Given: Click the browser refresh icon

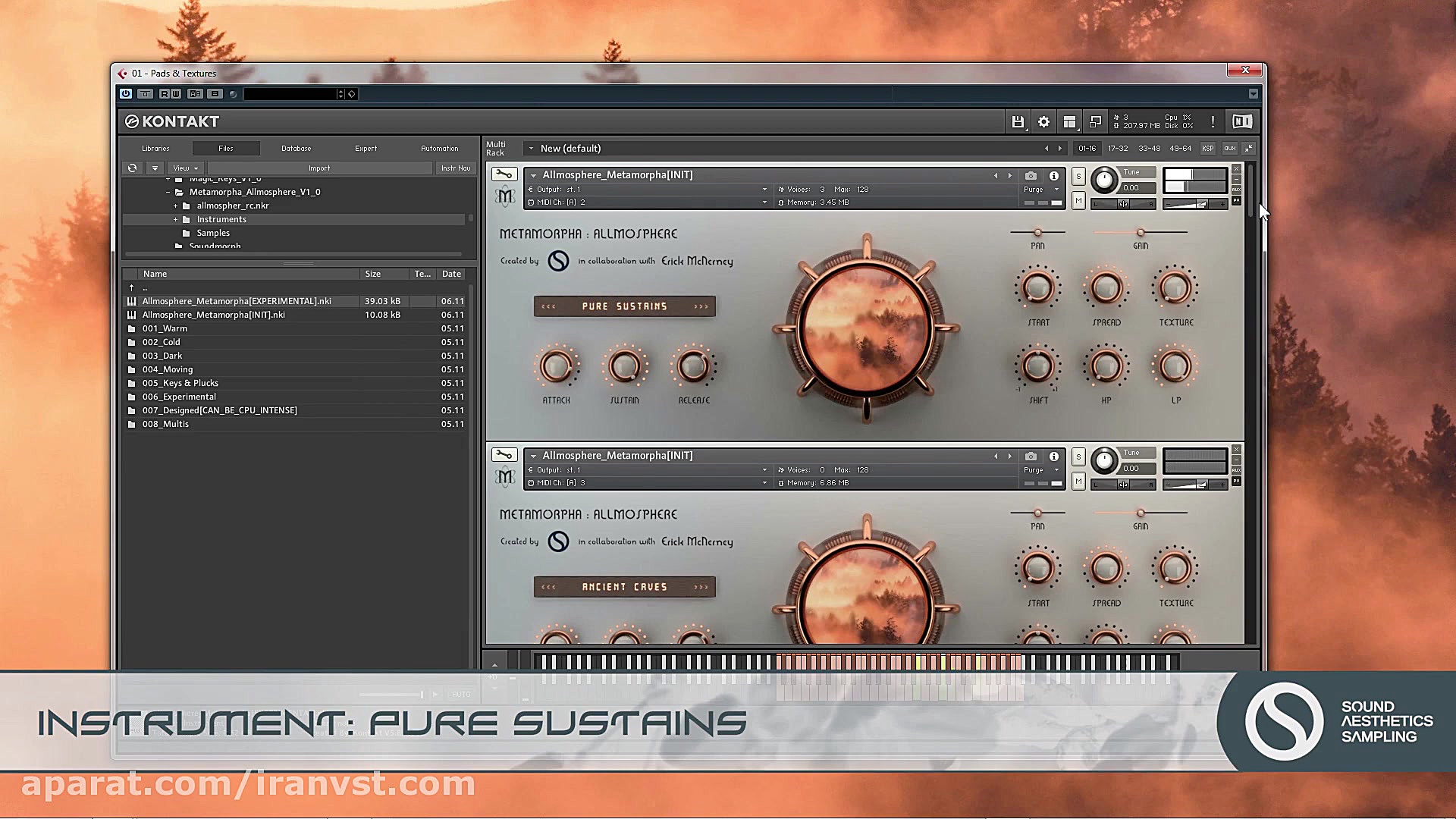Looking at the screenshot, I should pyautogui.click(x=132, y=168).
